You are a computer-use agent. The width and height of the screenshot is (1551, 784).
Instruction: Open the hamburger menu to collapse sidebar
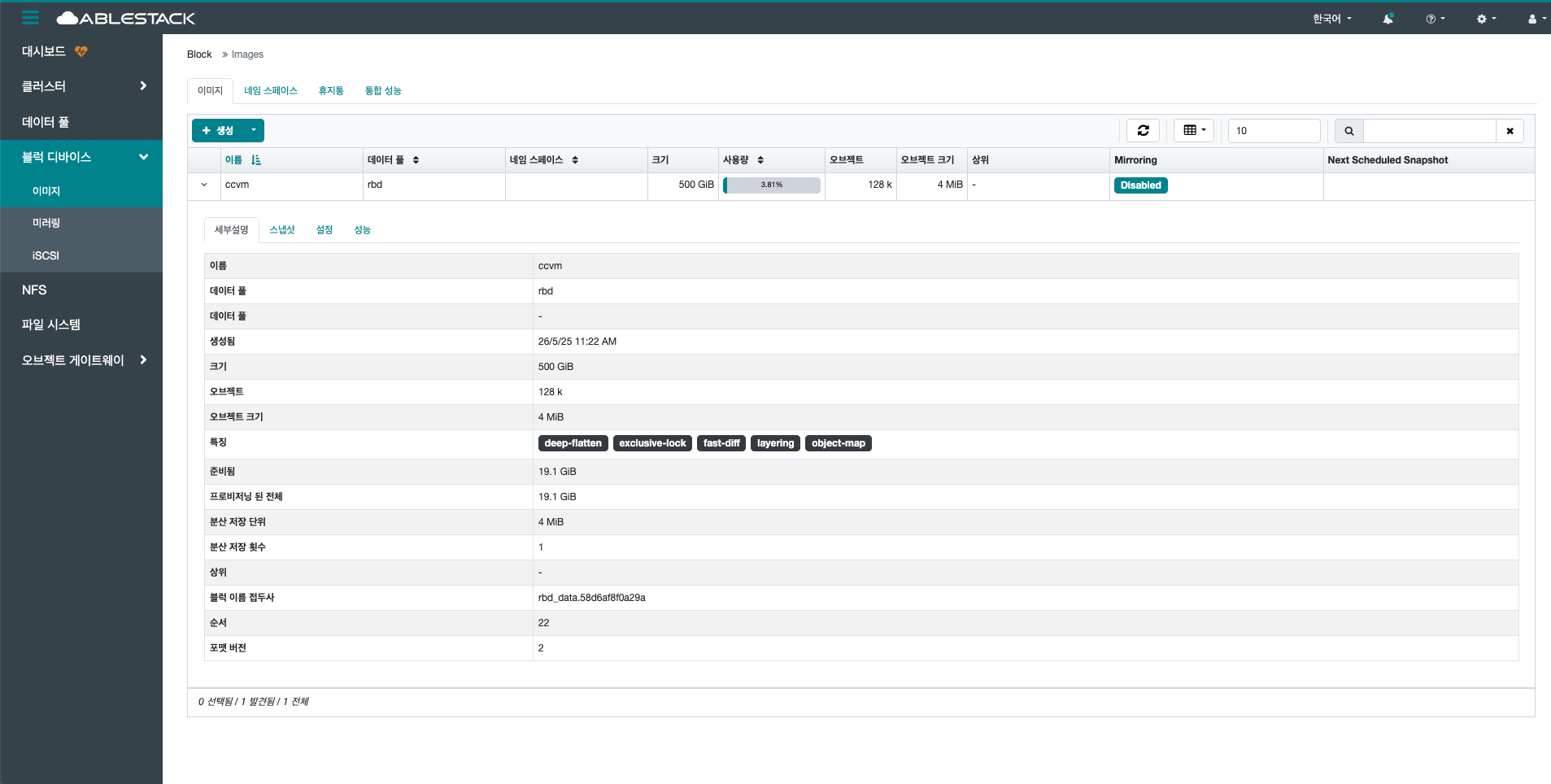pos(30,17)
